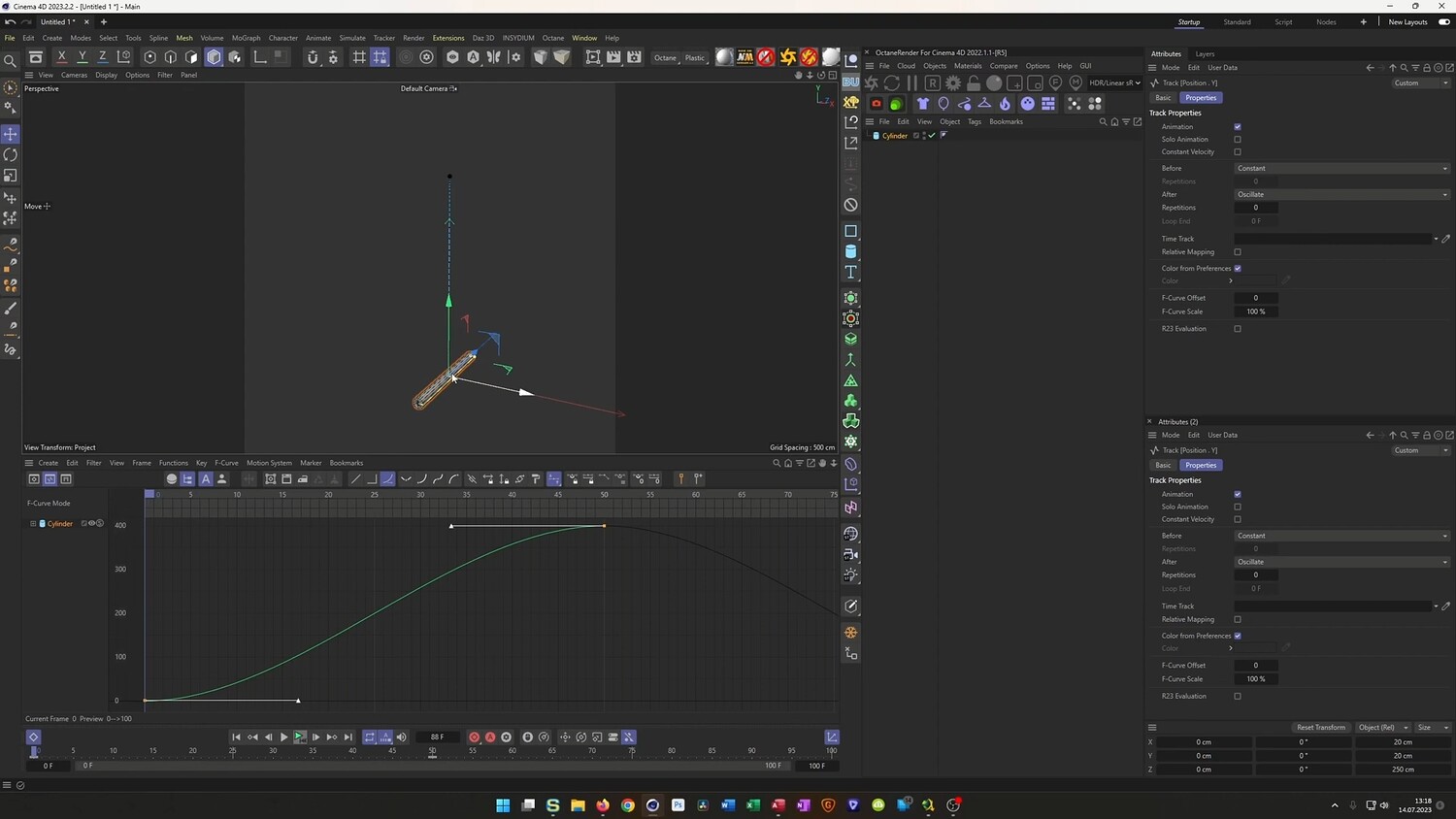Toggle Cylinder eye visibility in the timeline
1456x819 pixels.
coord(91,524)
